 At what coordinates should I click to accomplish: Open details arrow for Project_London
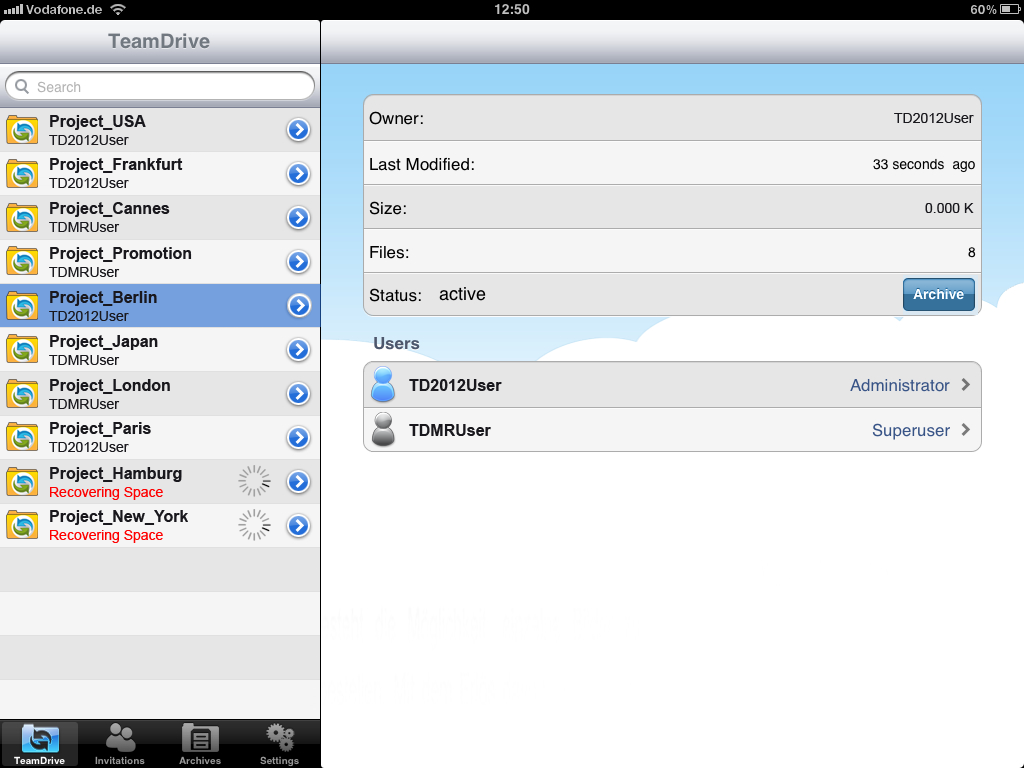point(298,394)
